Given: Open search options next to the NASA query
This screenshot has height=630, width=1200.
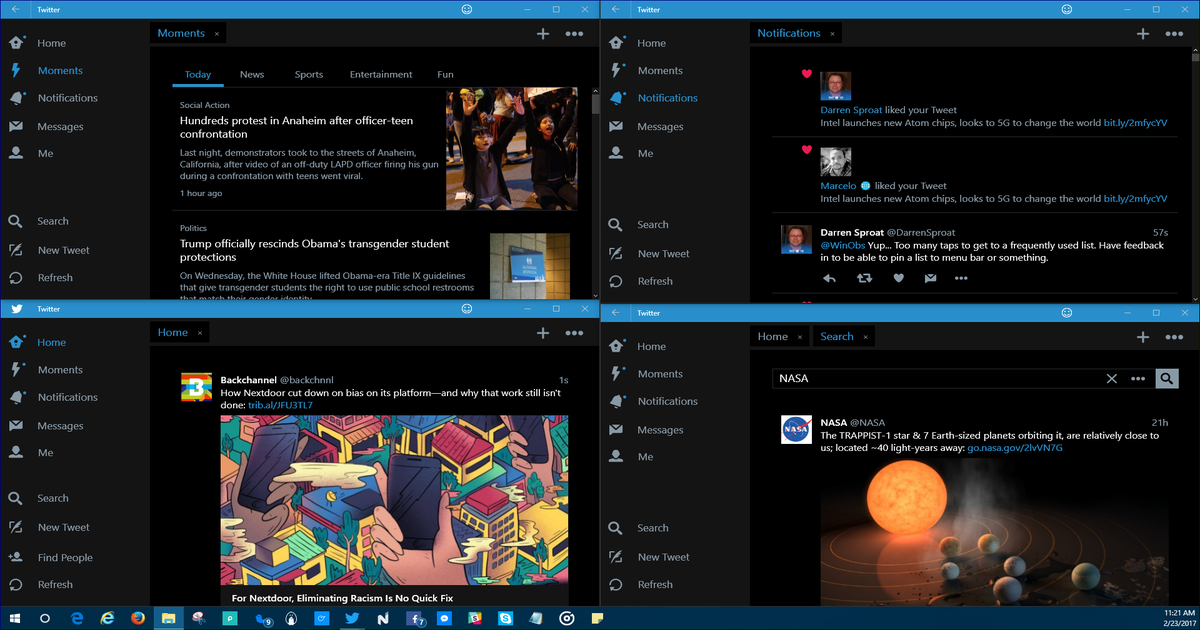Looking at the screenshot, I should pyautogui.click(x=1138, y=379).
